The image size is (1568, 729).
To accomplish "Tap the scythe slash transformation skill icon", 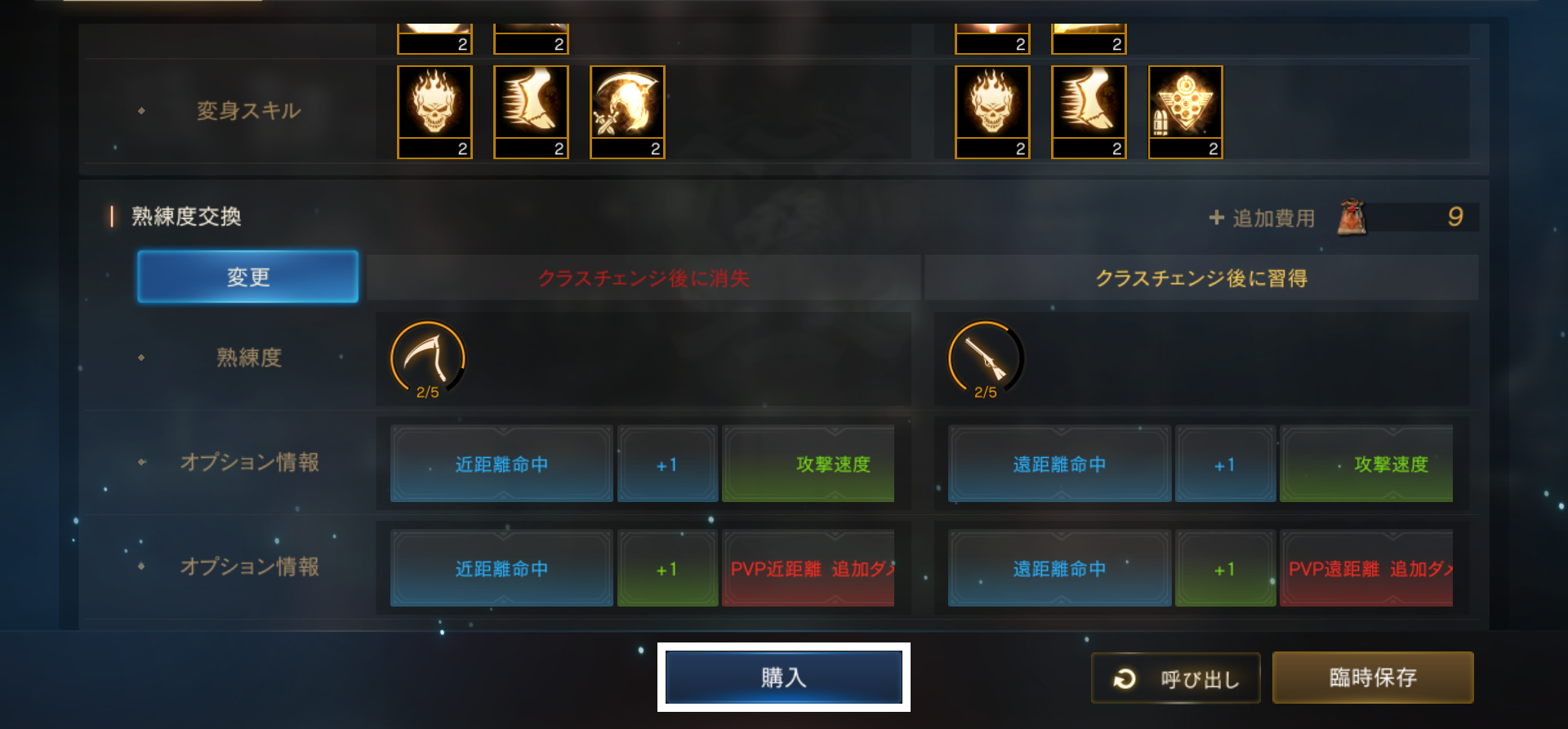I will [x=627, y=112].
